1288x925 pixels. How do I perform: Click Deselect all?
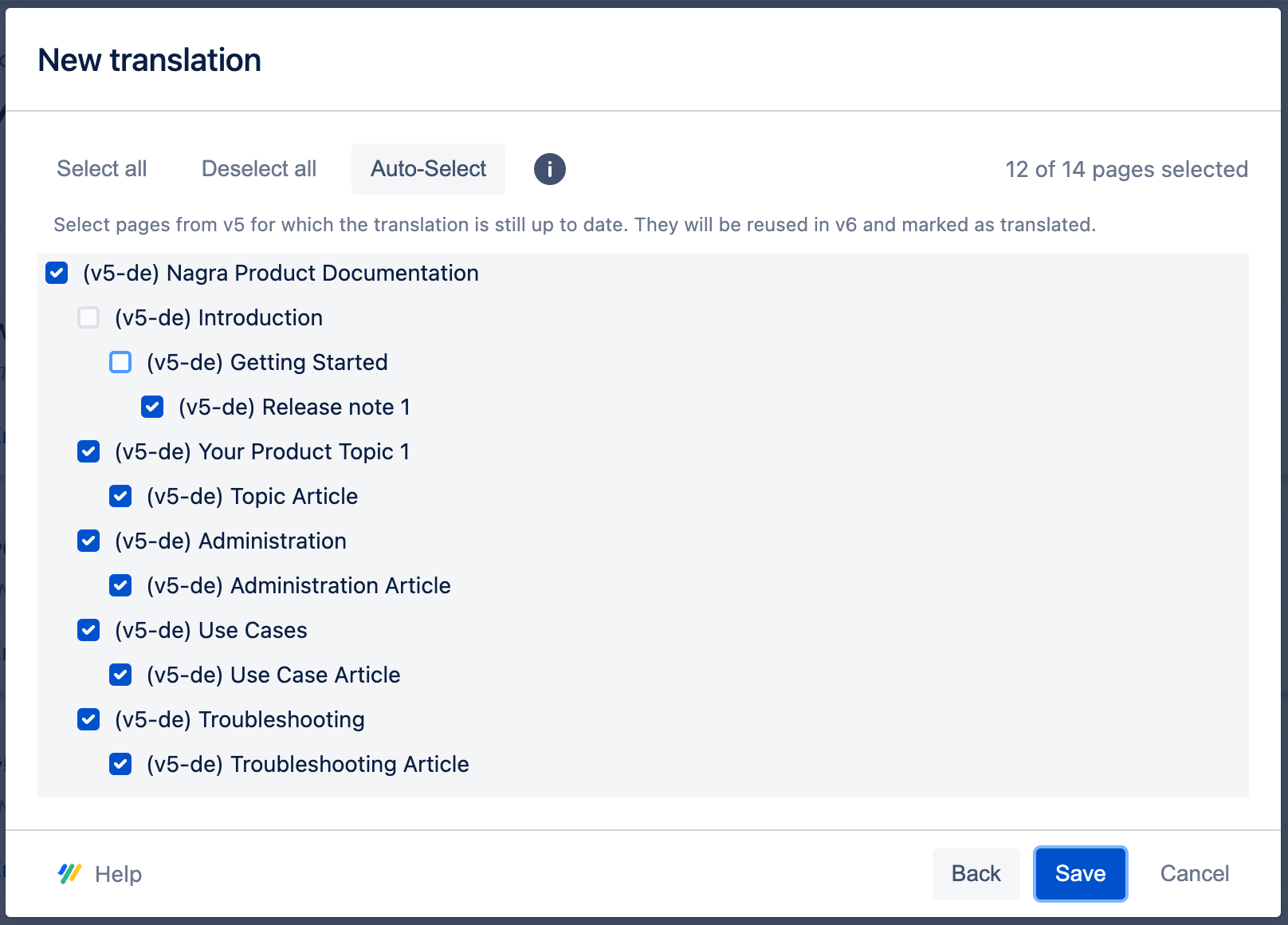pos(258,168)
